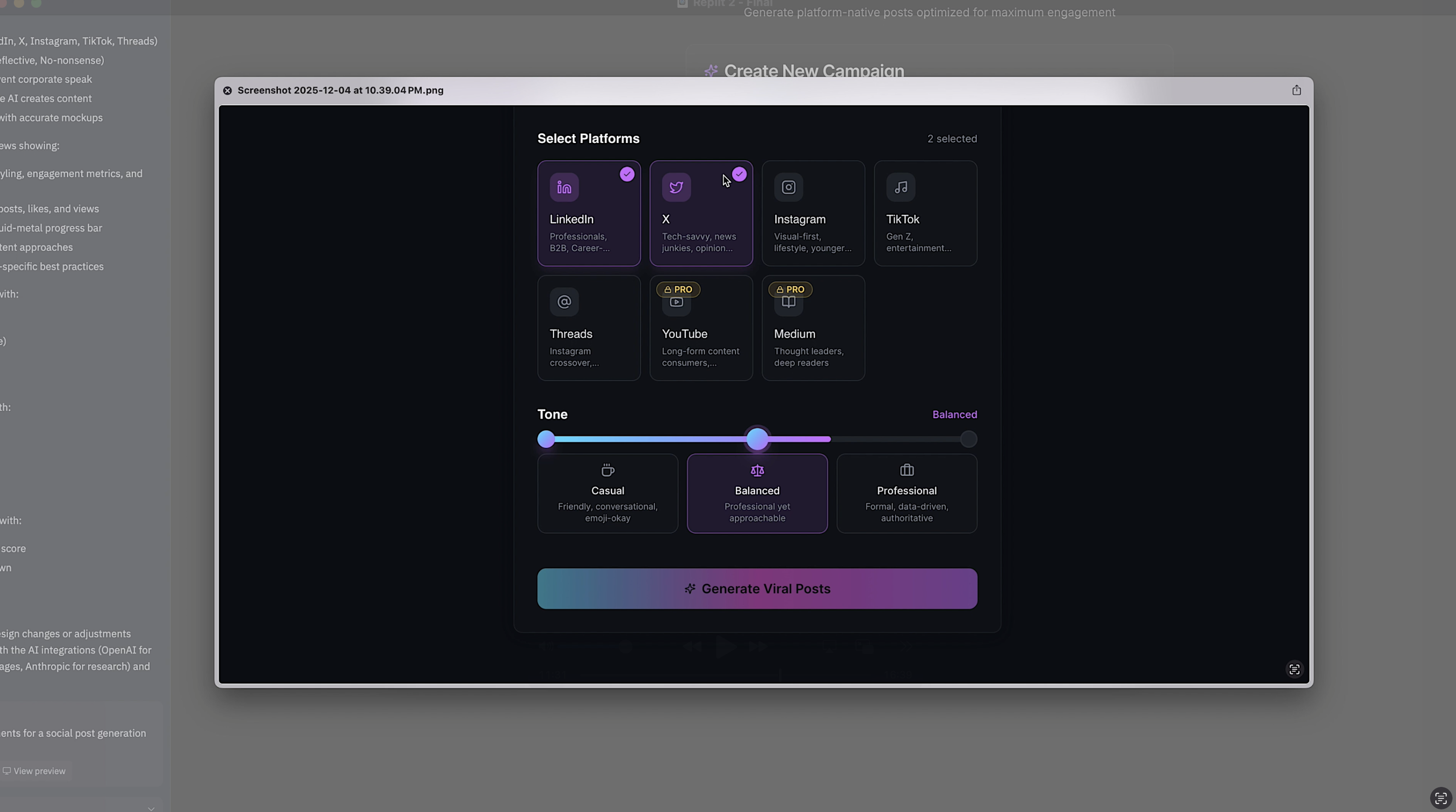
Task: Click the TikTok music note icon
Action: pyautogui.click(x=900, y=187)
